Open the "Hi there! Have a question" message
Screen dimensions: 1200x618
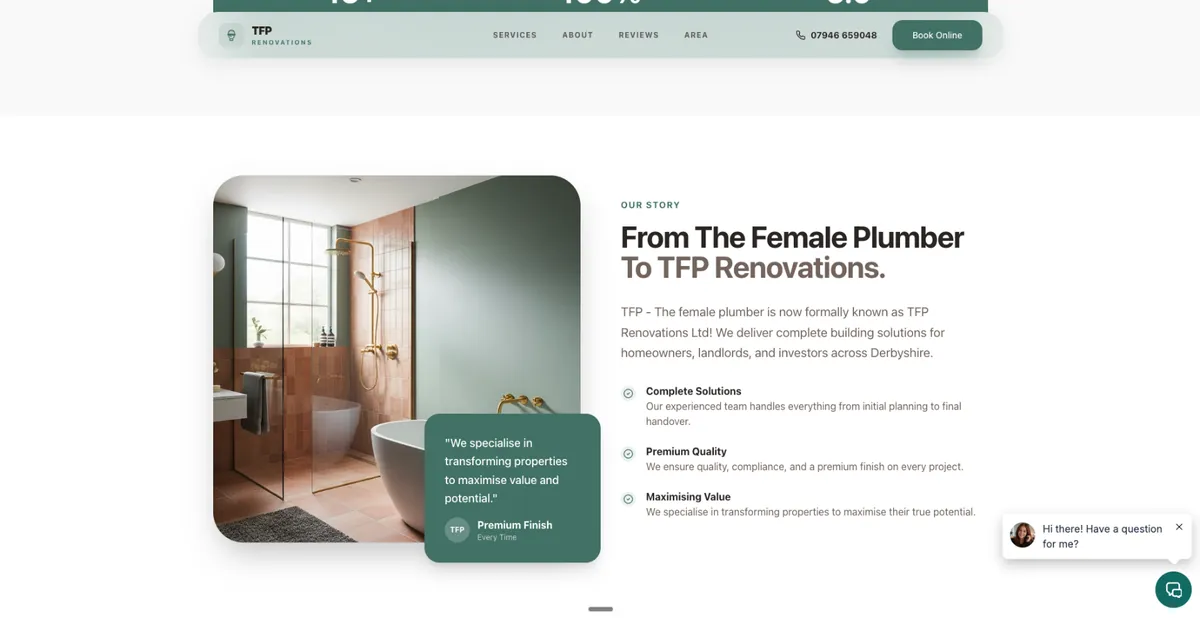coord(1102,536)
